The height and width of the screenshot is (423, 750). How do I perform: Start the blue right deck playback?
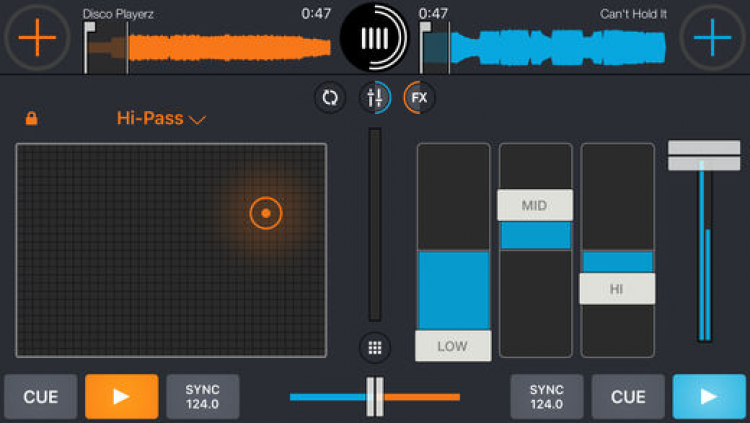[709, 397]
